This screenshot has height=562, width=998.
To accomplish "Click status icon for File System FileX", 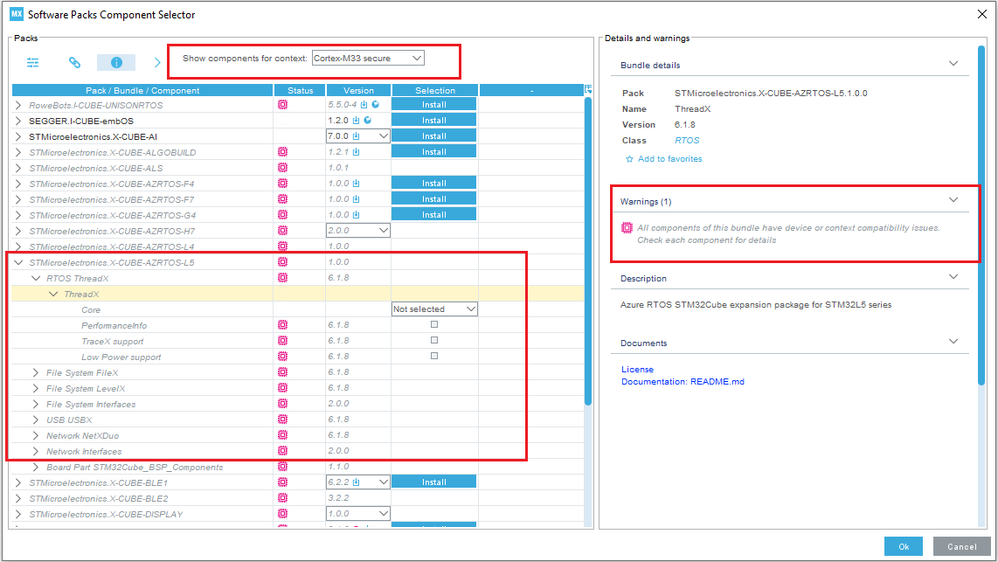I will click(283, 372).
